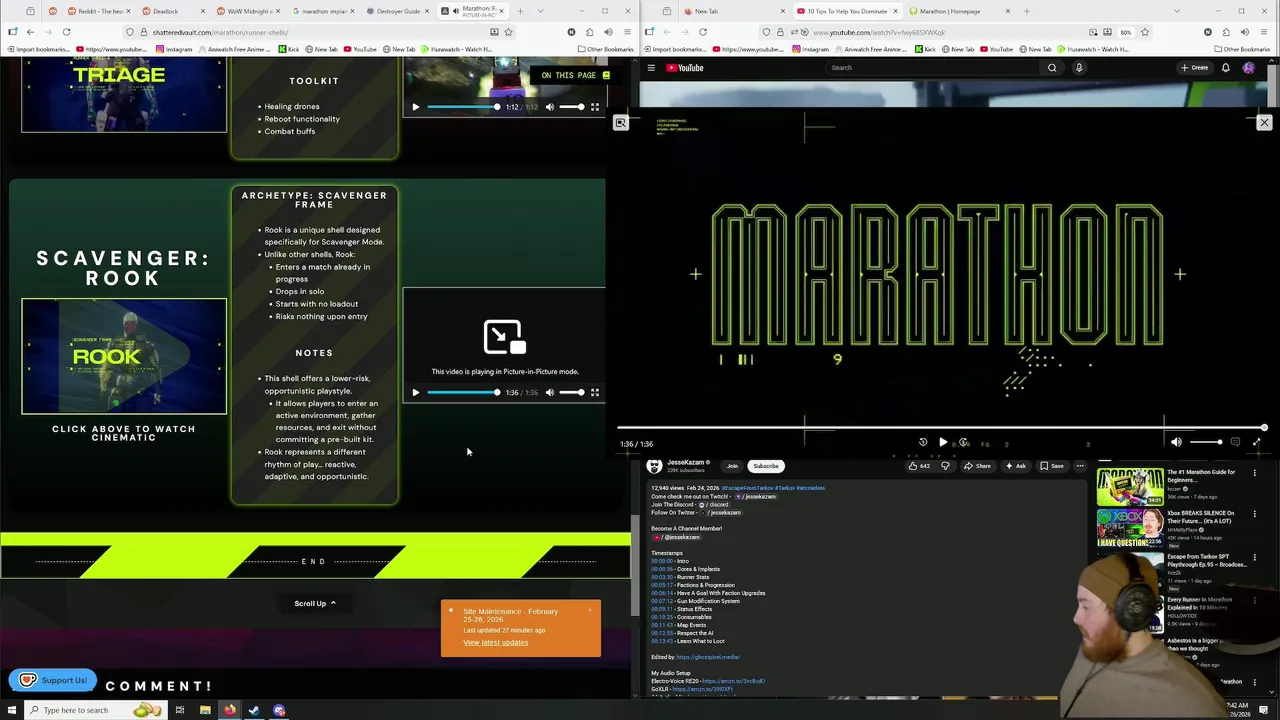1280x720 pixels.
Task: Open YouTube Create menu
Action: pyautogui.click(x=1194, y=68)
